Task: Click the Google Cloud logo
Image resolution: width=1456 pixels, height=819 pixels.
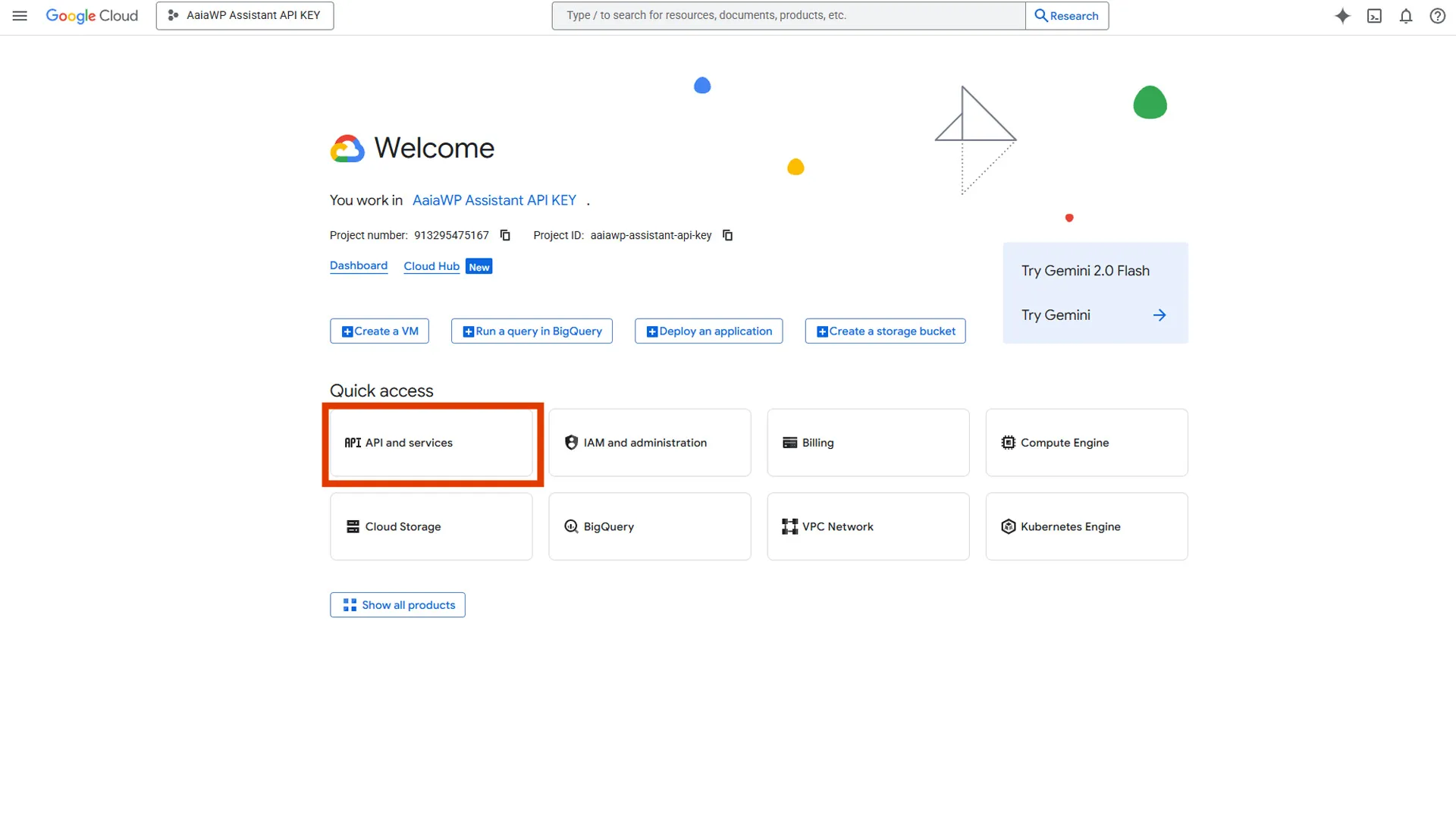Action: [92, 16]
